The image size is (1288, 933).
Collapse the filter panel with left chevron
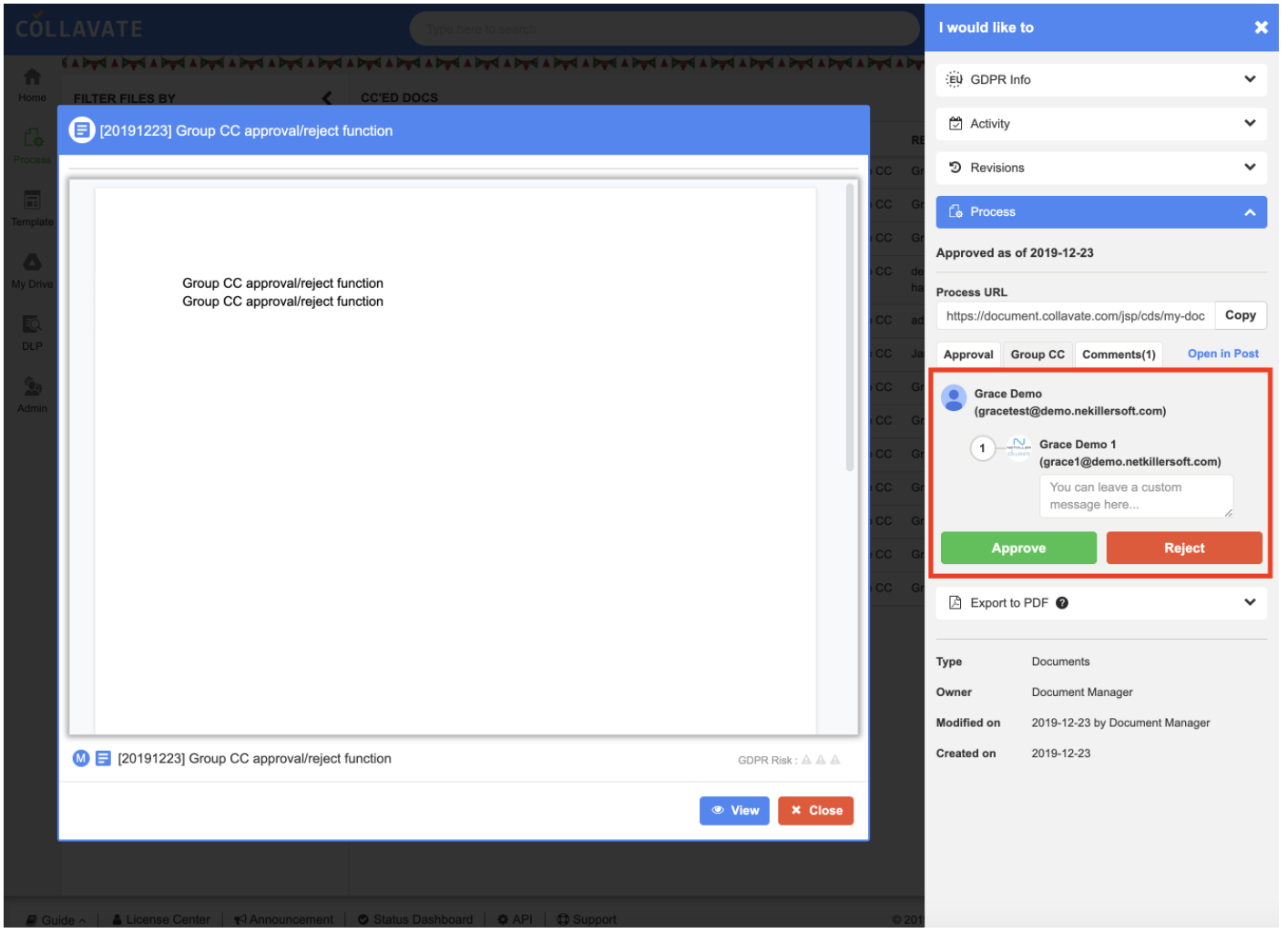point(327,98)
